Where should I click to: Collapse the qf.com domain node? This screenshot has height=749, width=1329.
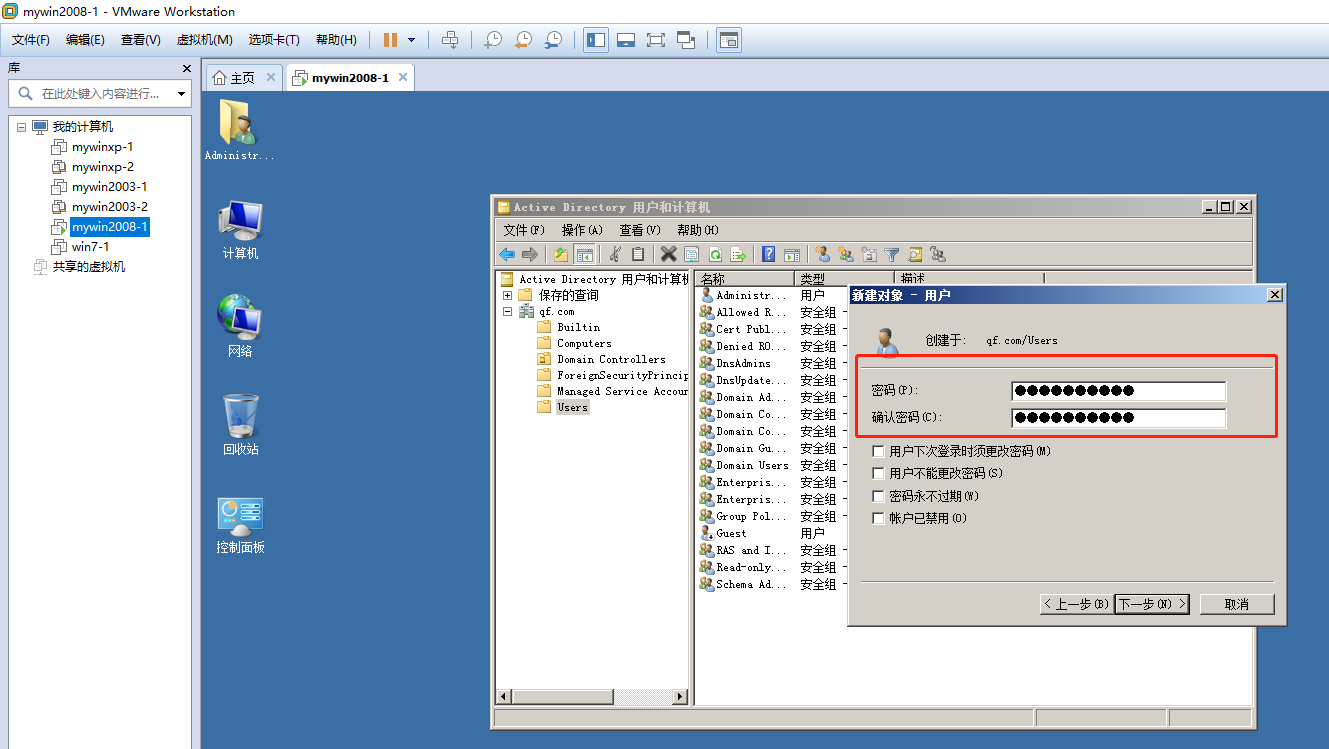coord(508,311)
